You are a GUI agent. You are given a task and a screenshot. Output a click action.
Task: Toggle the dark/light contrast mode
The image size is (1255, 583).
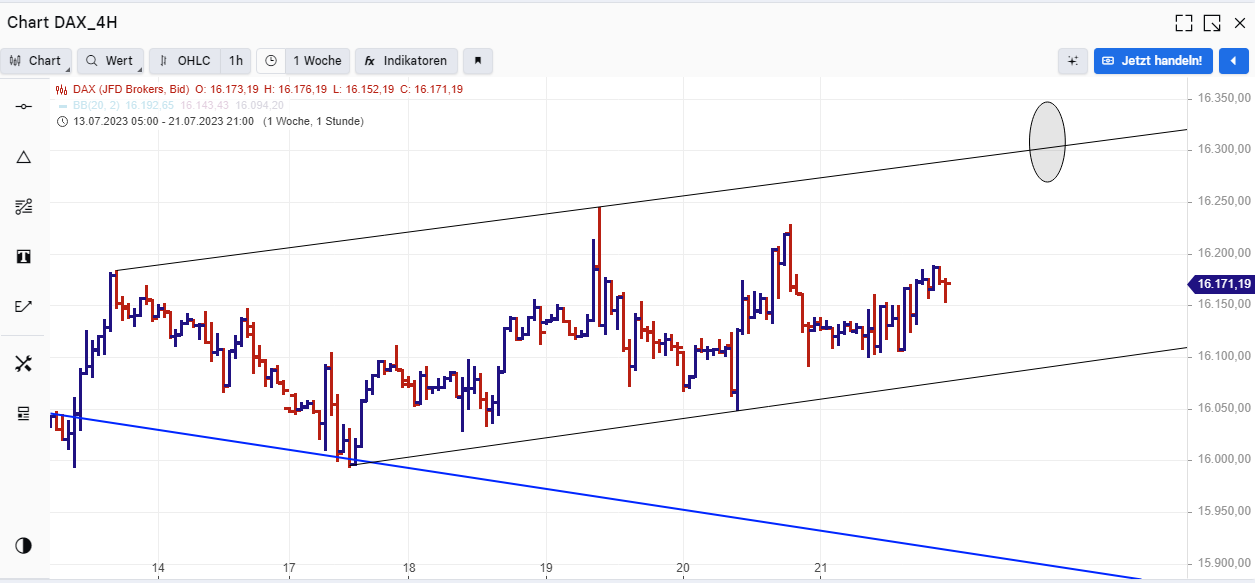[x=24, y=545]
